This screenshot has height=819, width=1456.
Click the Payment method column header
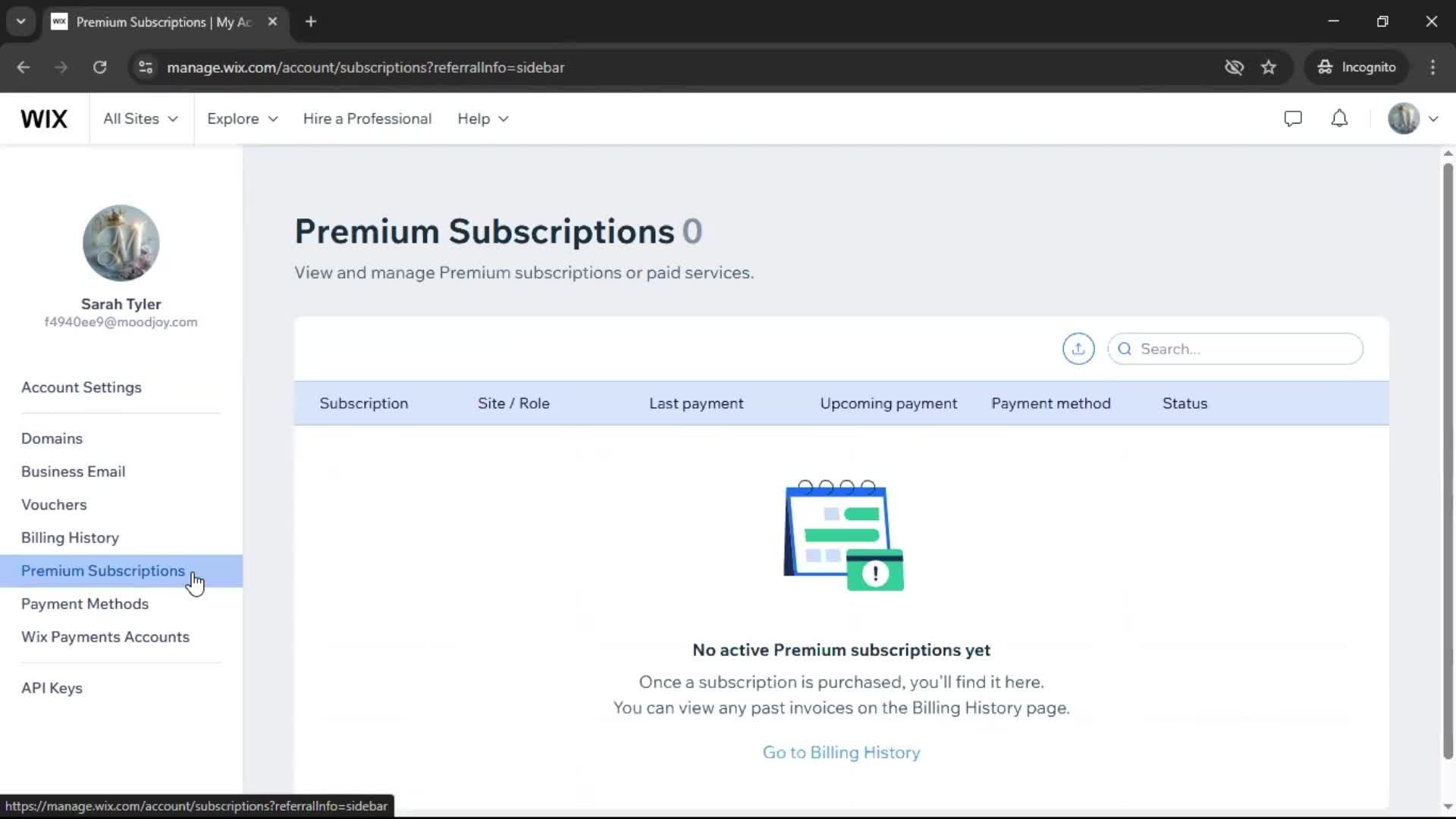click(x=1050, y=403)
